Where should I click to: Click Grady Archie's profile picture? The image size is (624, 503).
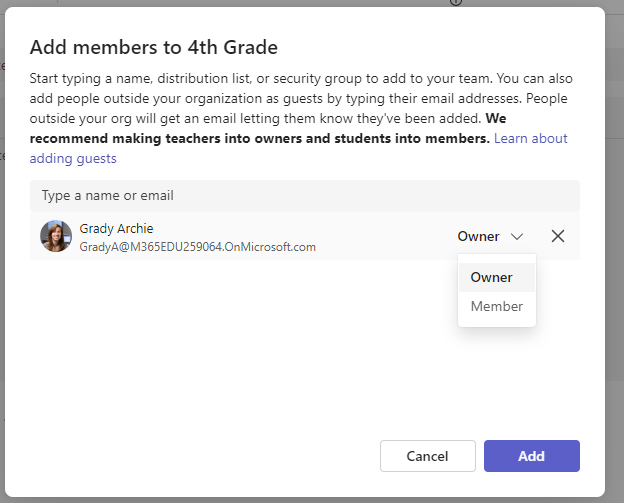pyautogui.click(x=56, y=237)
